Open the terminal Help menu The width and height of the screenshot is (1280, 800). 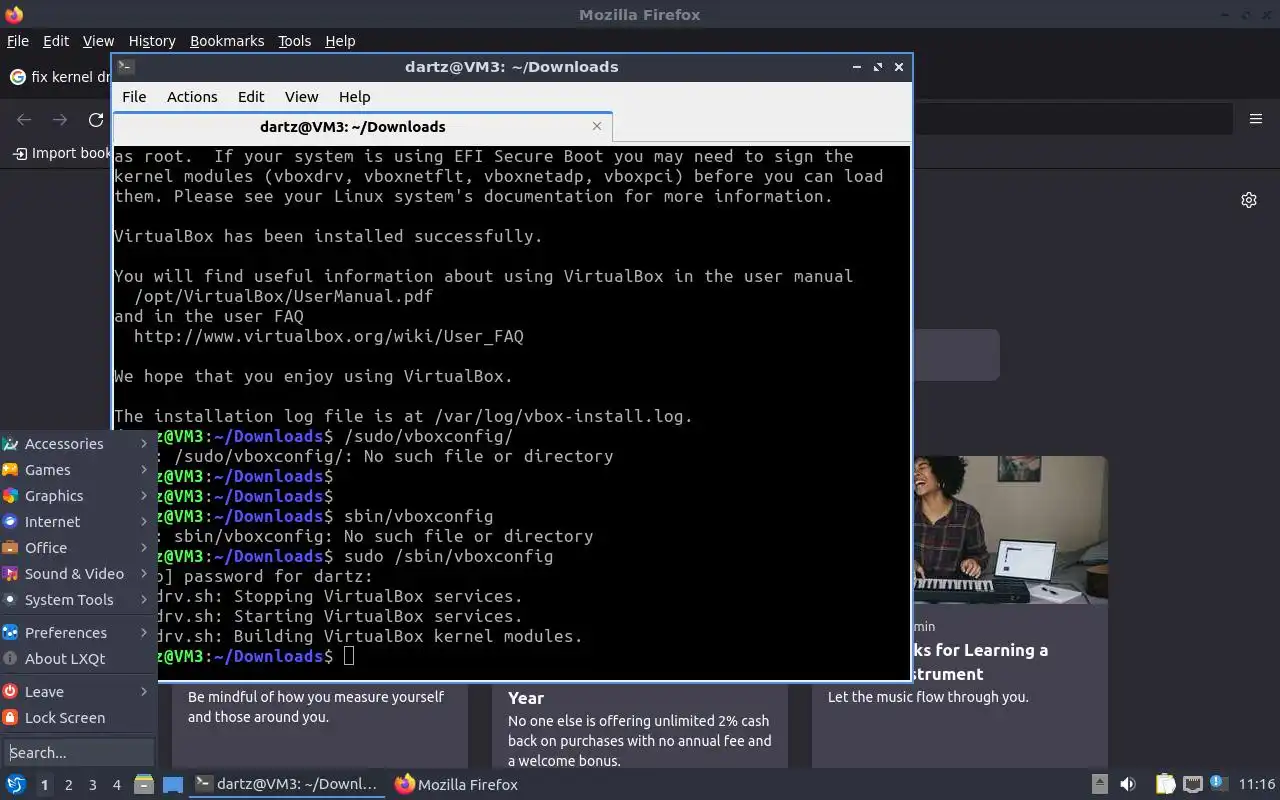[354, 97]
